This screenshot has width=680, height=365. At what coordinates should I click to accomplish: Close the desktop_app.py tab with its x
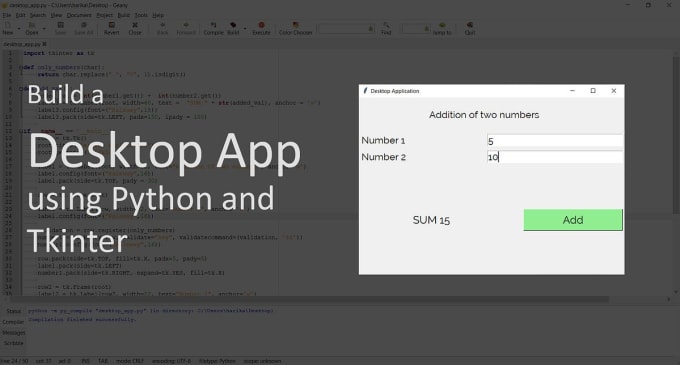pos(45,44)
